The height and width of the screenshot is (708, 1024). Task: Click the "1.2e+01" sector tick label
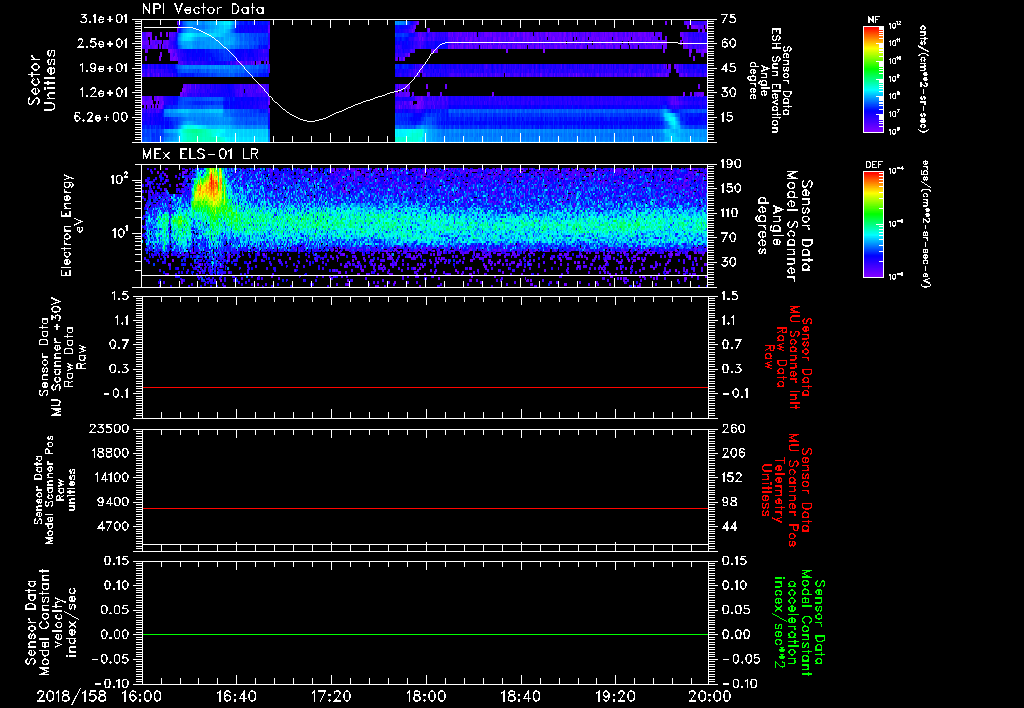tap(104, 93)
